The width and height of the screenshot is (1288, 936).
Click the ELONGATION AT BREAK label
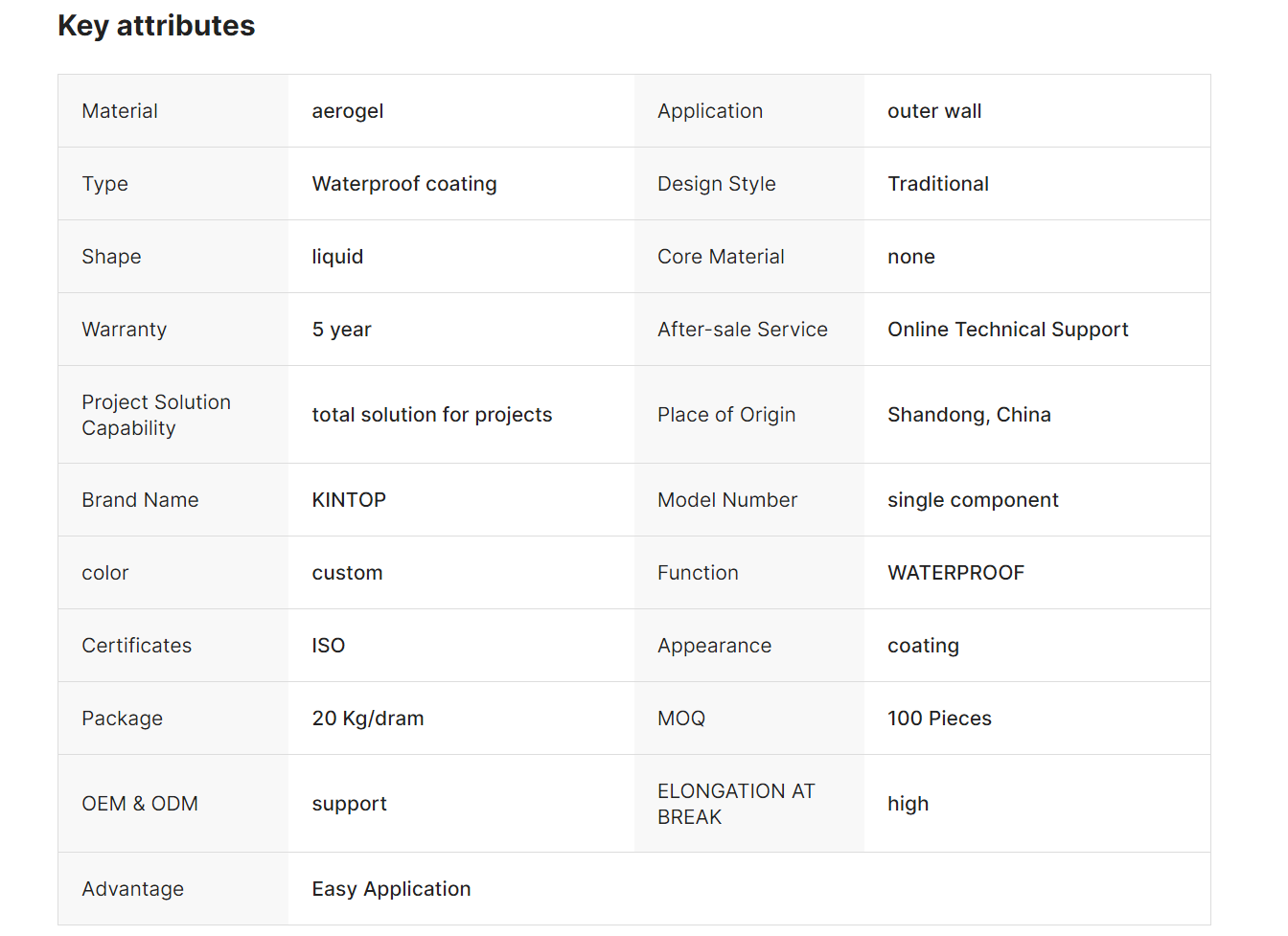[735, 804]
